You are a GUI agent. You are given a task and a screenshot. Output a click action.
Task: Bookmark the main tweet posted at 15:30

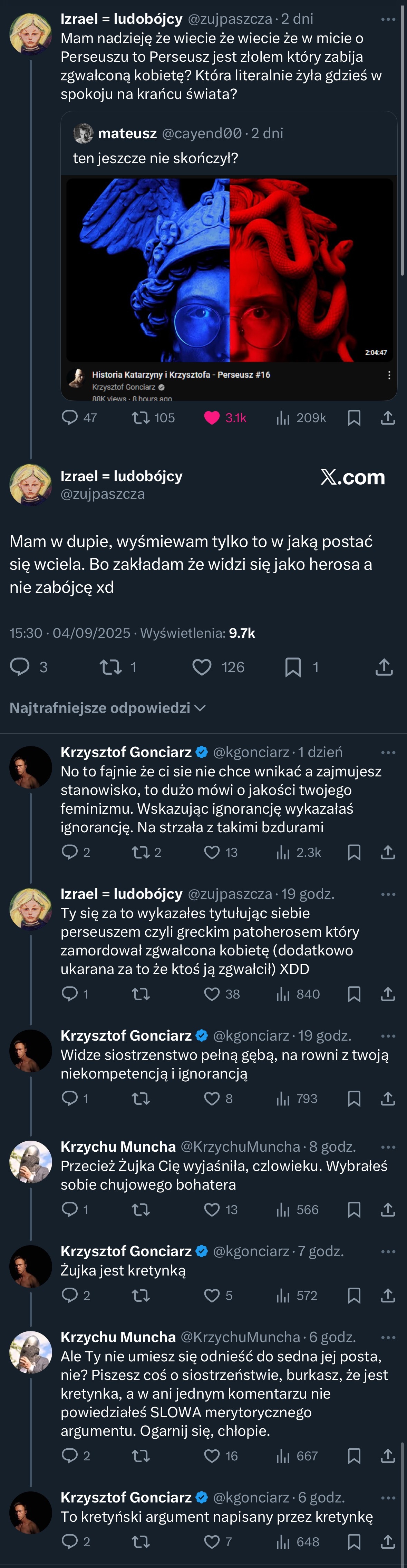click(x=293, y=667)
